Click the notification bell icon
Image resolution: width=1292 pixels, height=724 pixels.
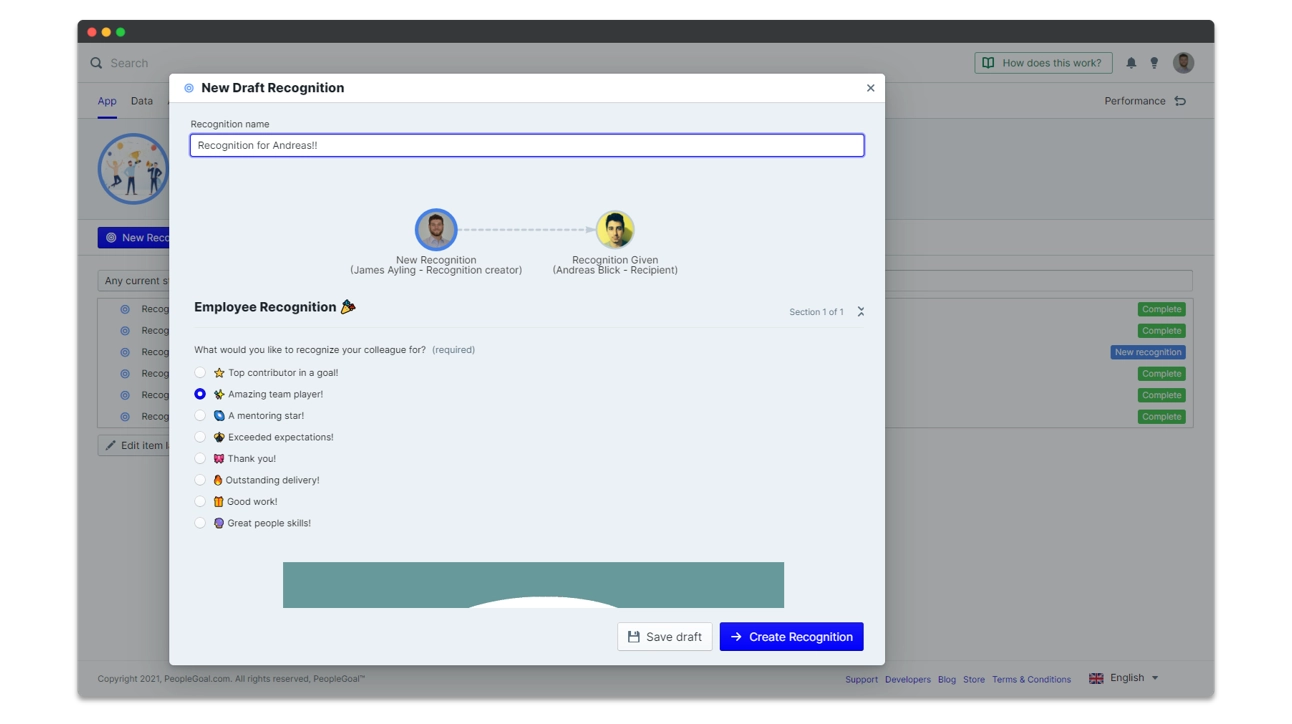pos(1131,63)
